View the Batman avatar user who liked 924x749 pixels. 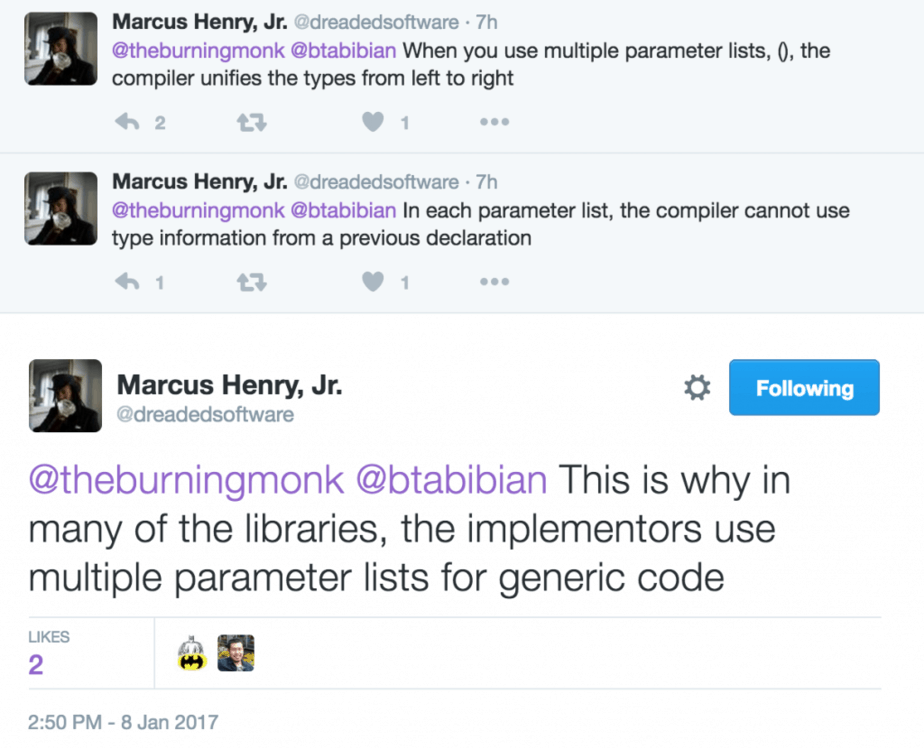[x=192, y=653]
